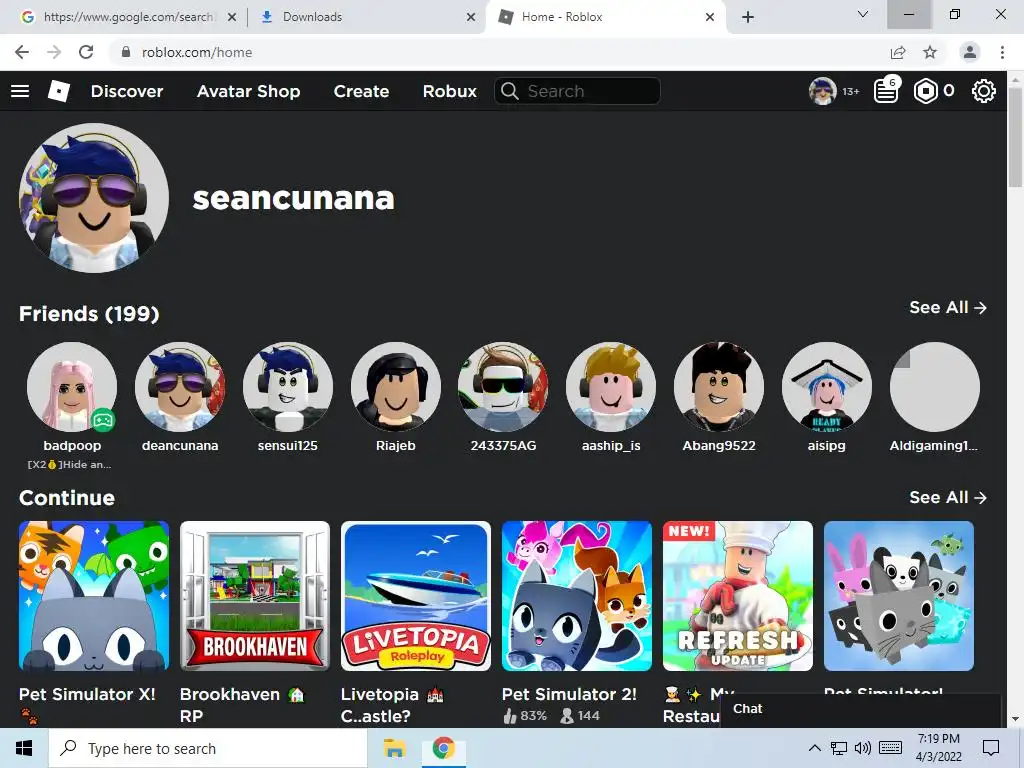Open the notifications icon with badge
The height and width of the screenshot is (768, 1024).
(886, 91)
